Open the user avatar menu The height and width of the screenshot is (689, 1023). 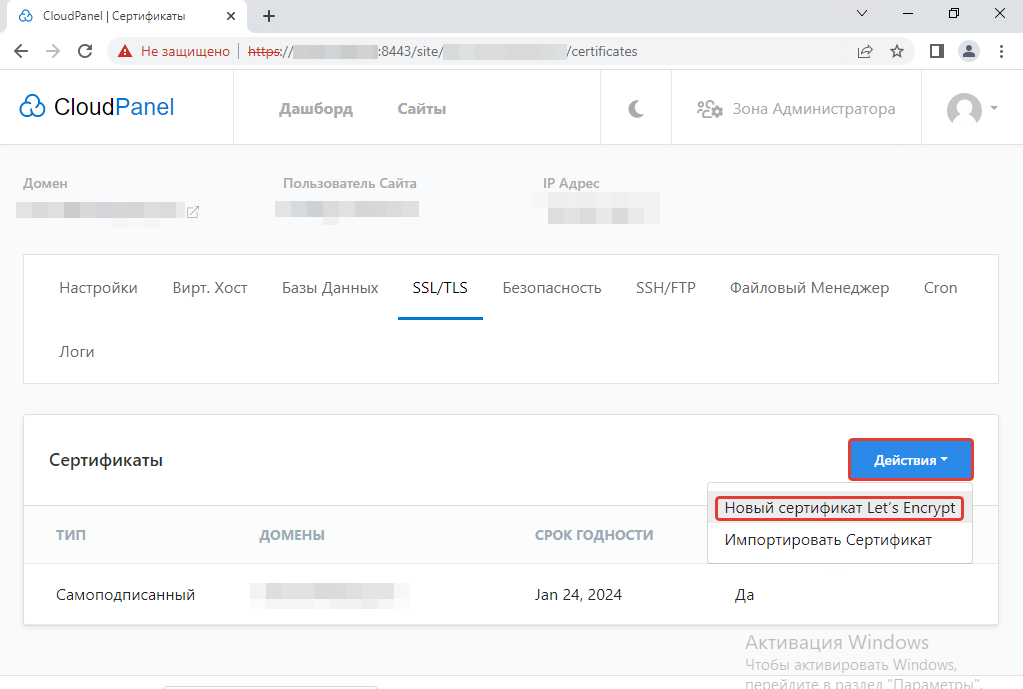[972, 109]
